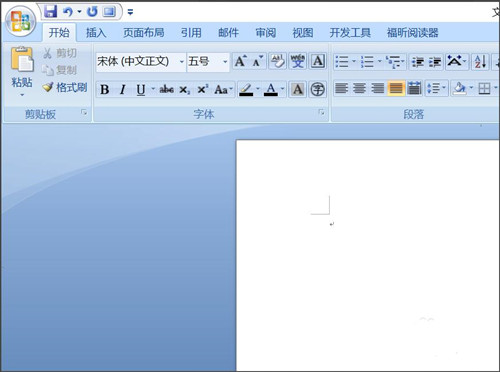This screenshot has width=500, height=372.
Task: Shrink the font size
Action: (x=258, y=61)
